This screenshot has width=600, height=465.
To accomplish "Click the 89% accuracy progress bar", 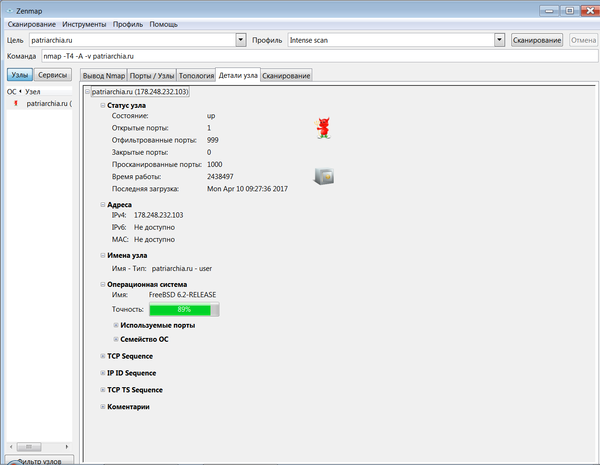I will point(184,309).
